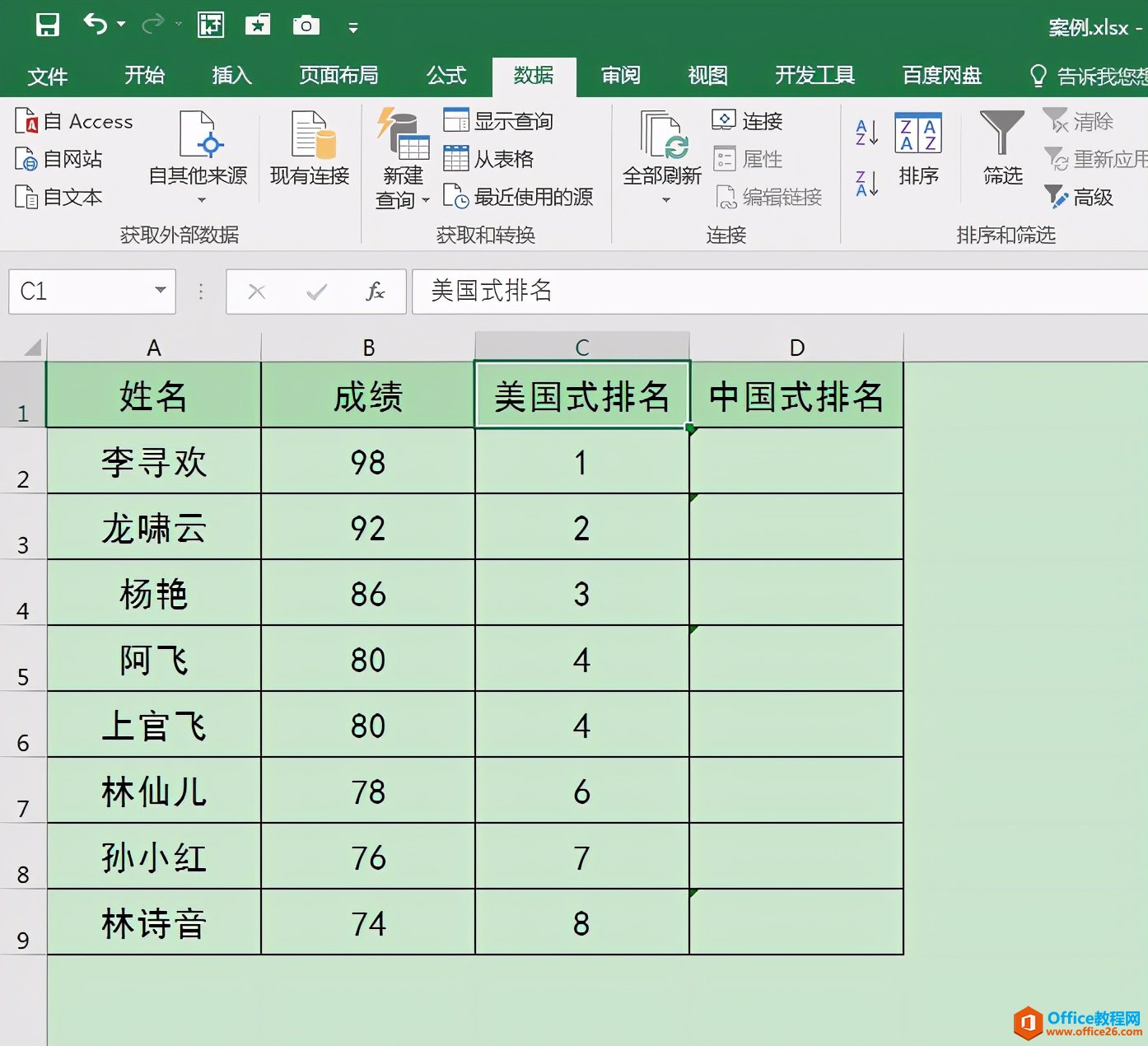The height and width of the screenshot is (1046, 1148).
Task: Select row 5 header
Action: click(23, 659)
